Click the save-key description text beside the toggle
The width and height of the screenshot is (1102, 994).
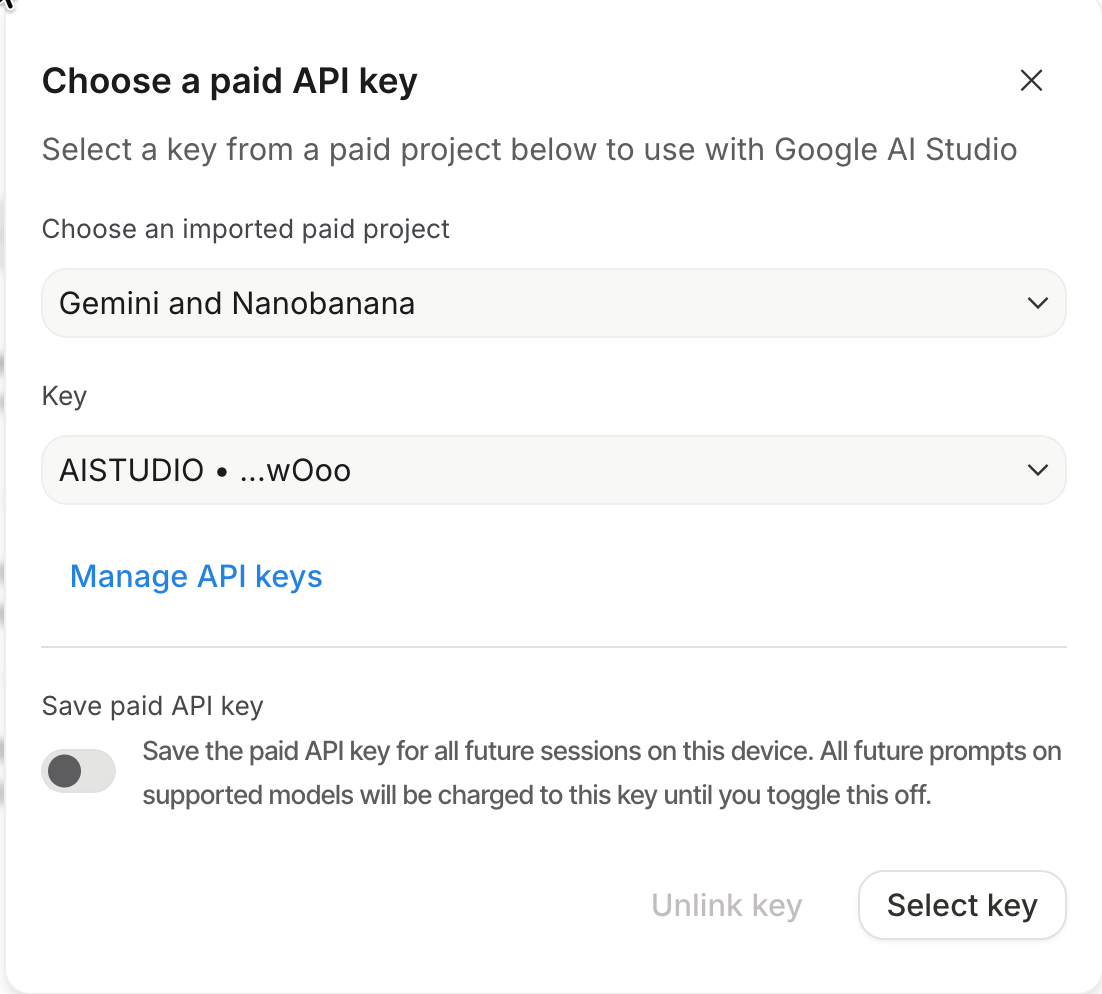click(x=601, y=751)
